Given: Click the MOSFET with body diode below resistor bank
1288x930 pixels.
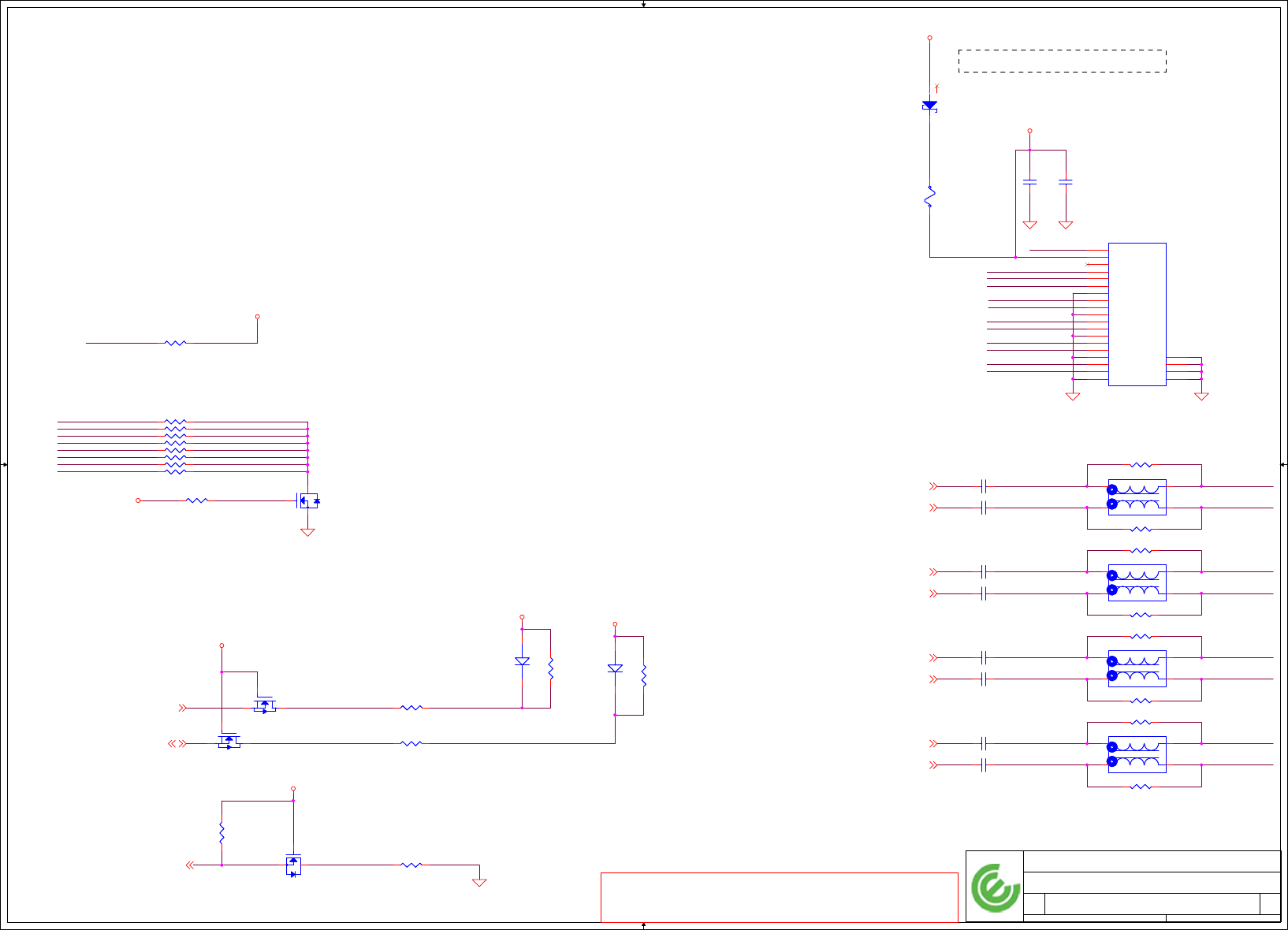Looking at the screenshot, I should [x=308, y=500].
